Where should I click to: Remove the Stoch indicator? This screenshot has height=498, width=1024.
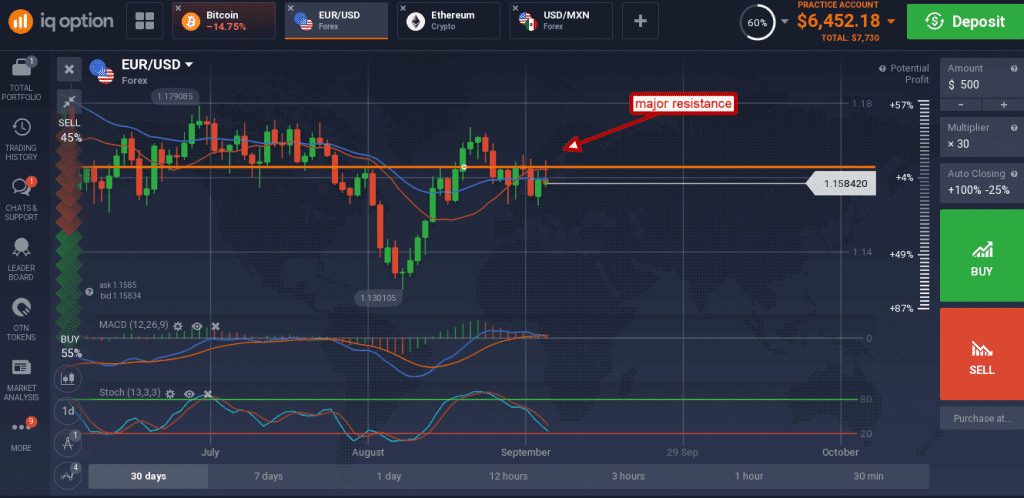[x=208, y=394]
